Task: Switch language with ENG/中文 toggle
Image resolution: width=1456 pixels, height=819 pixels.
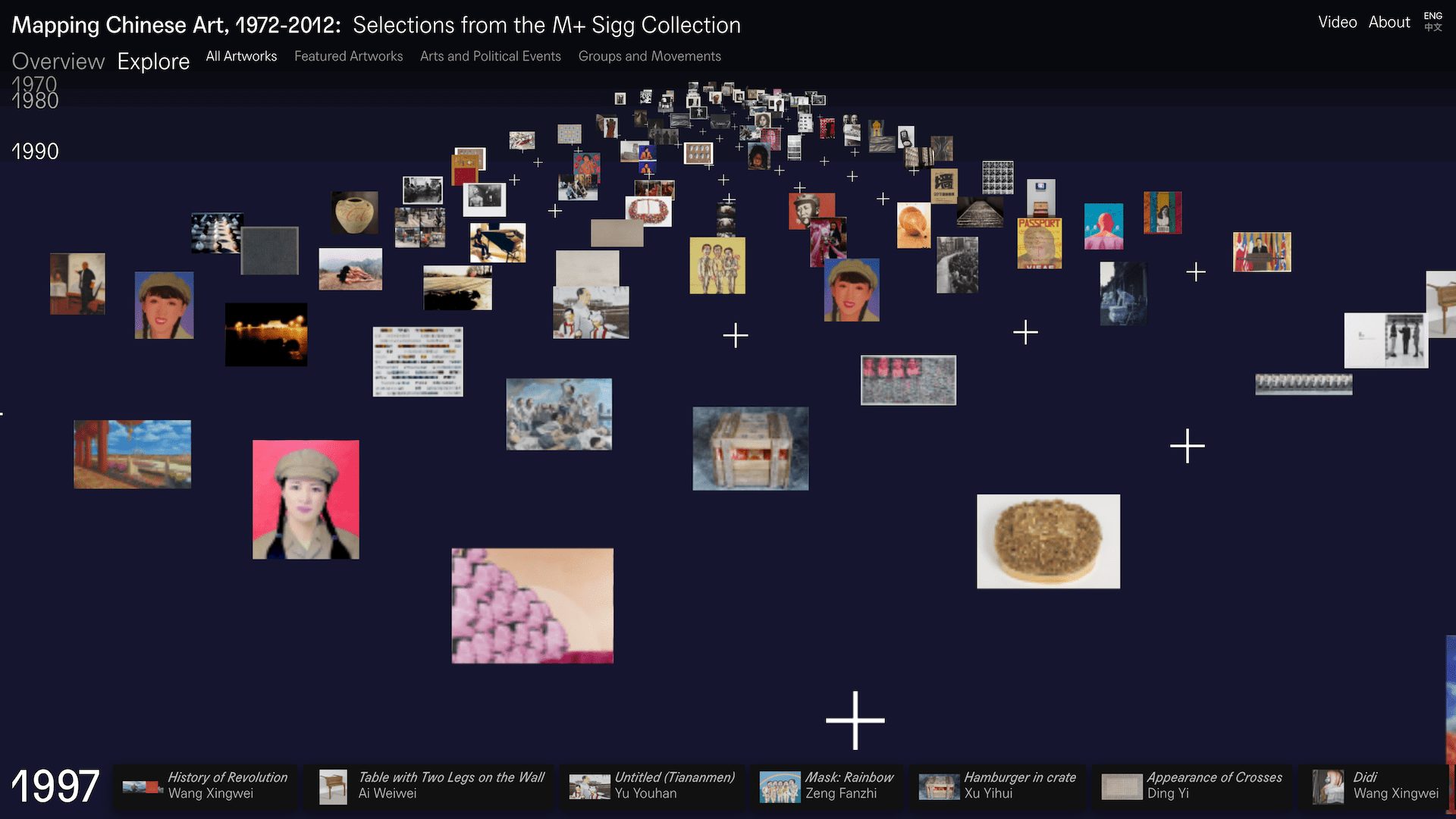Action: point(1432,21)
